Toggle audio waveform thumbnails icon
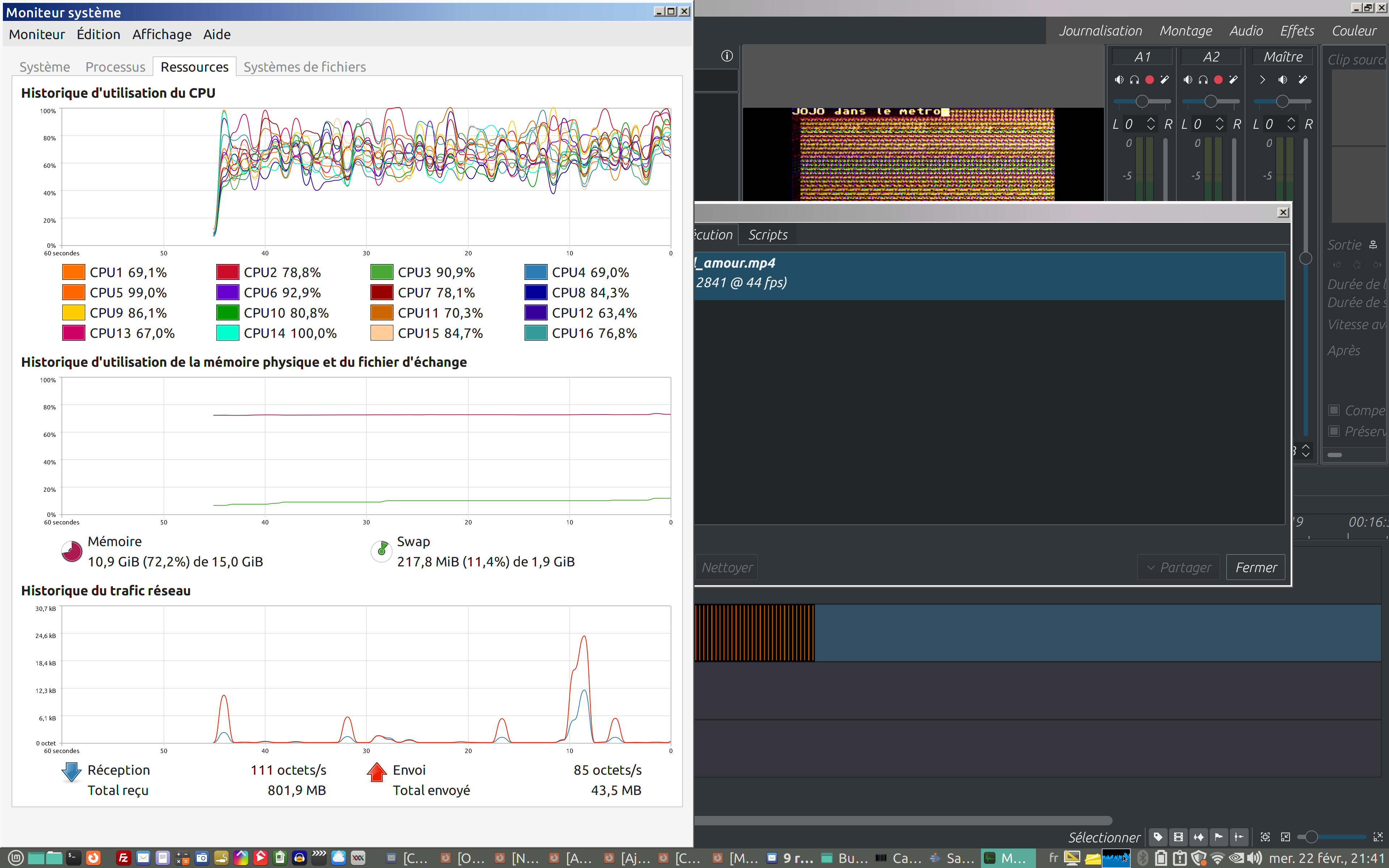 pos(1198,837)
